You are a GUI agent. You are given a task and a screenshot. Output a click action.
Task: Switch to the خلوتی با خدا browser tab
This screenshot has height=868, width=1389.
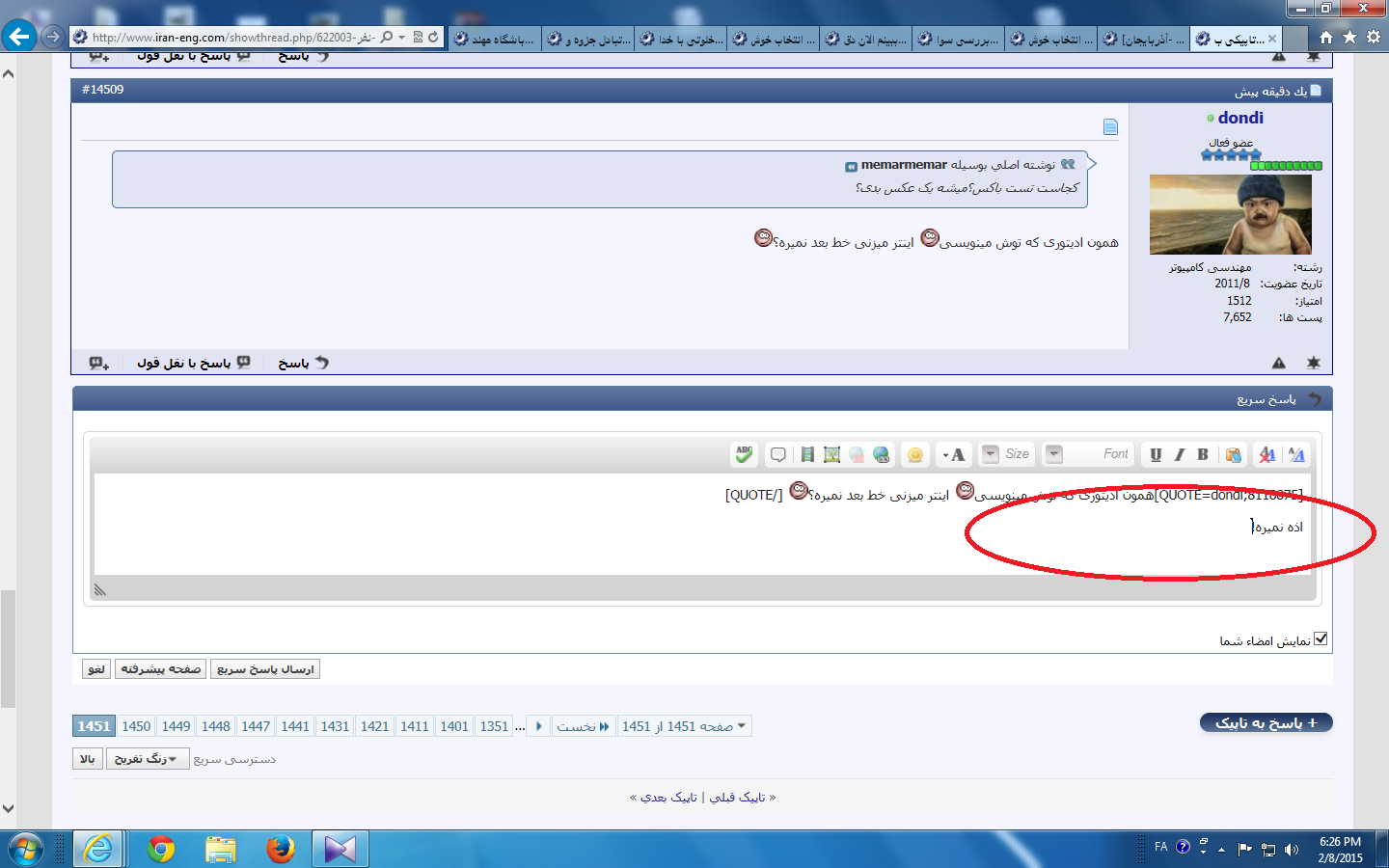click(680, 39)
